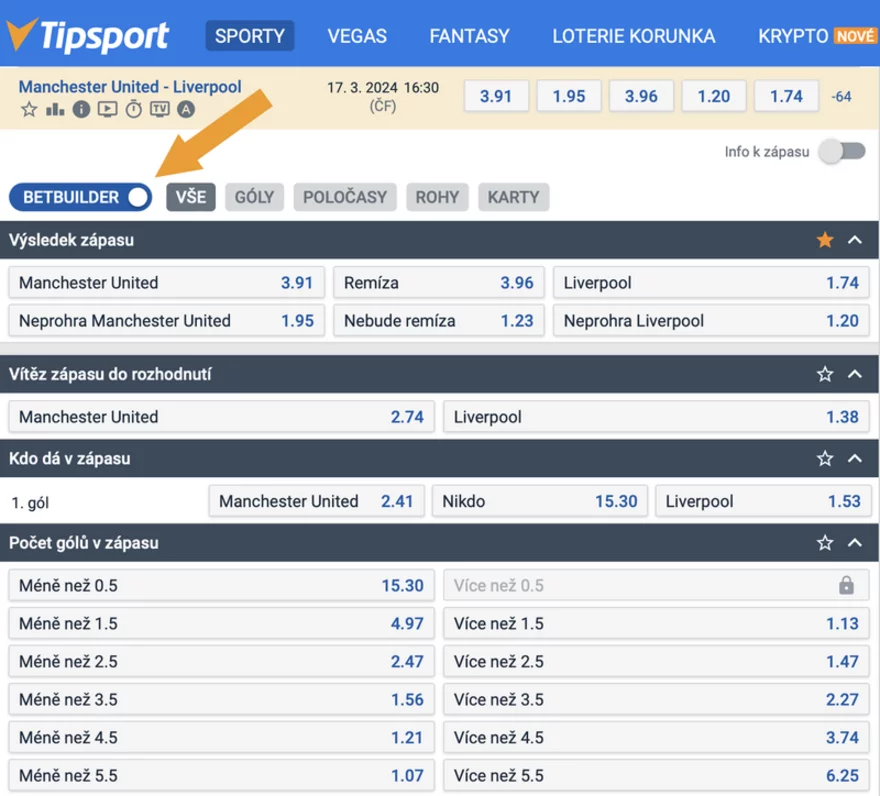The image size is (880, 796).
Task: Toggle the BETBUILDER switch
Action: click(80, 197)
